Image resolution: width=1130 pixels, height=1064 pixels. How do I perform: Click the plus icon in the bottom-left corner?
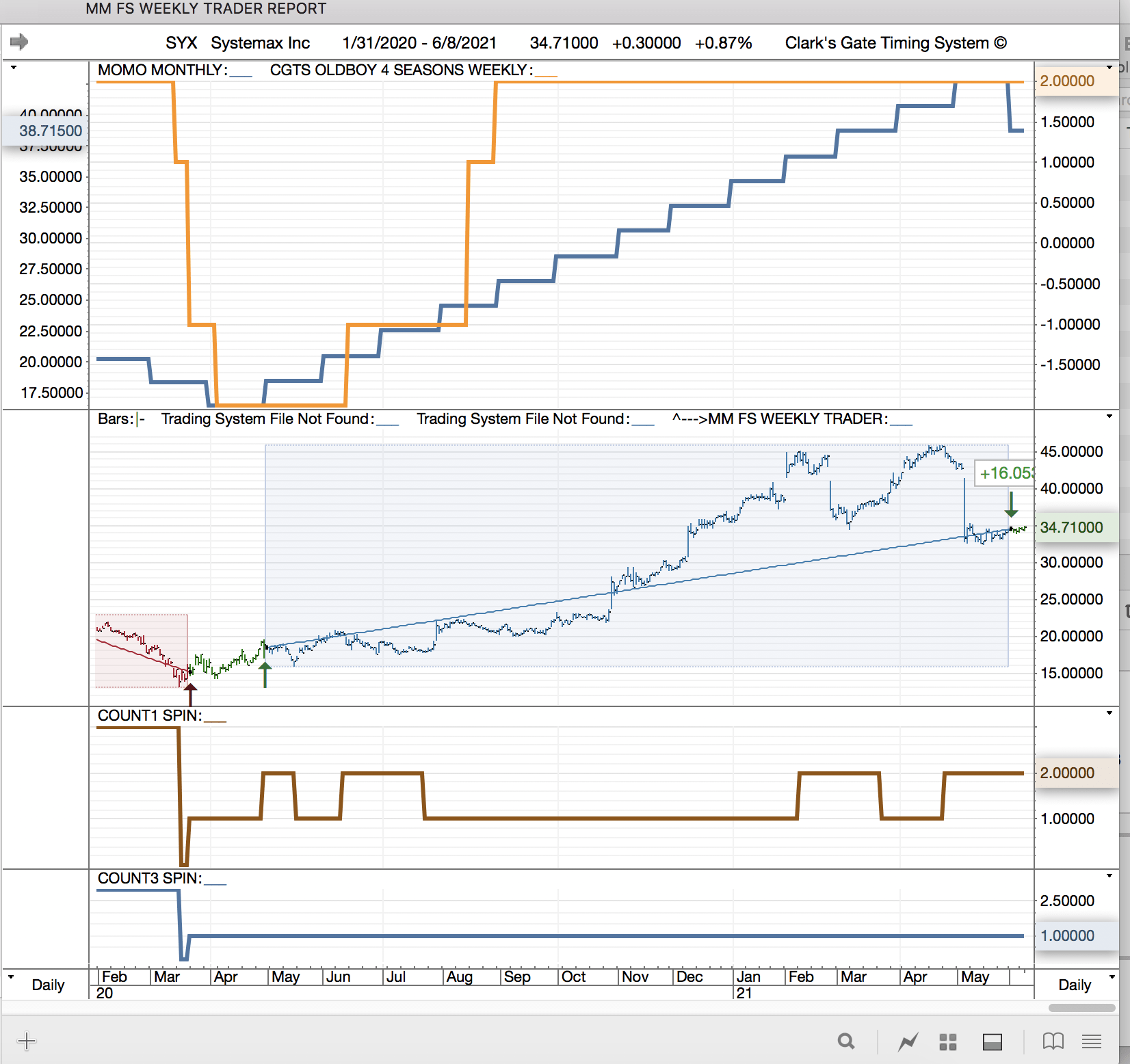pyautogui.click(x=27, y=1041)
